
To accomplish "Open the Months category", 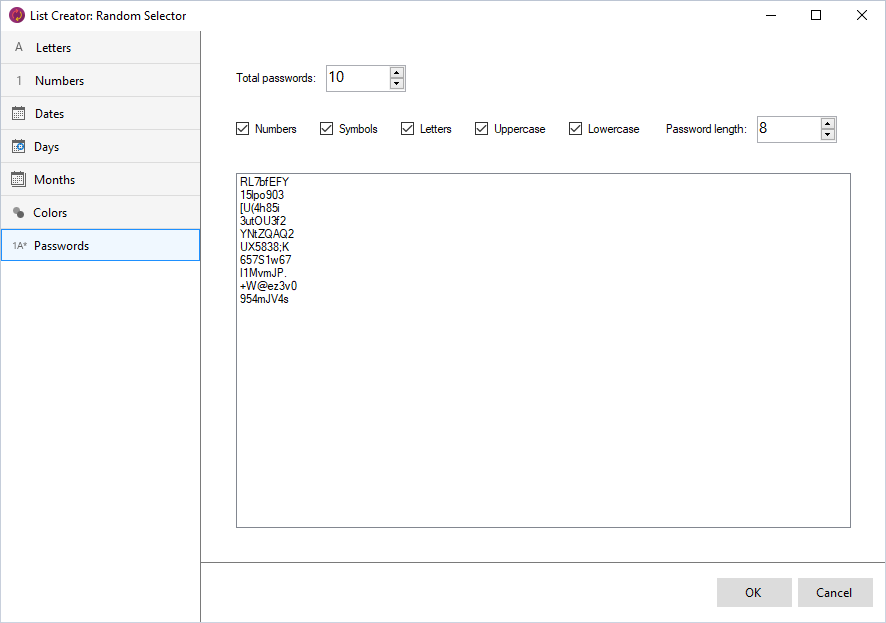I will point(101,180).
